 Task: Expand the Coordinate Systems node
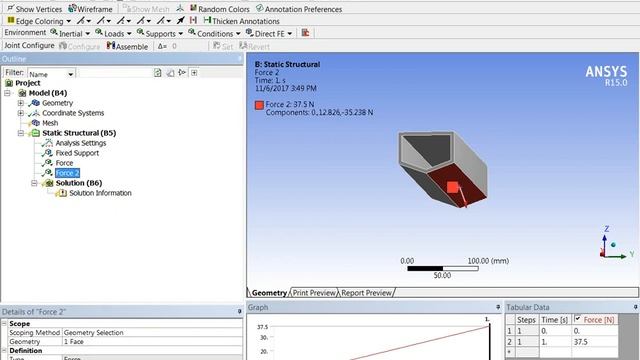(x=20, y=113)
